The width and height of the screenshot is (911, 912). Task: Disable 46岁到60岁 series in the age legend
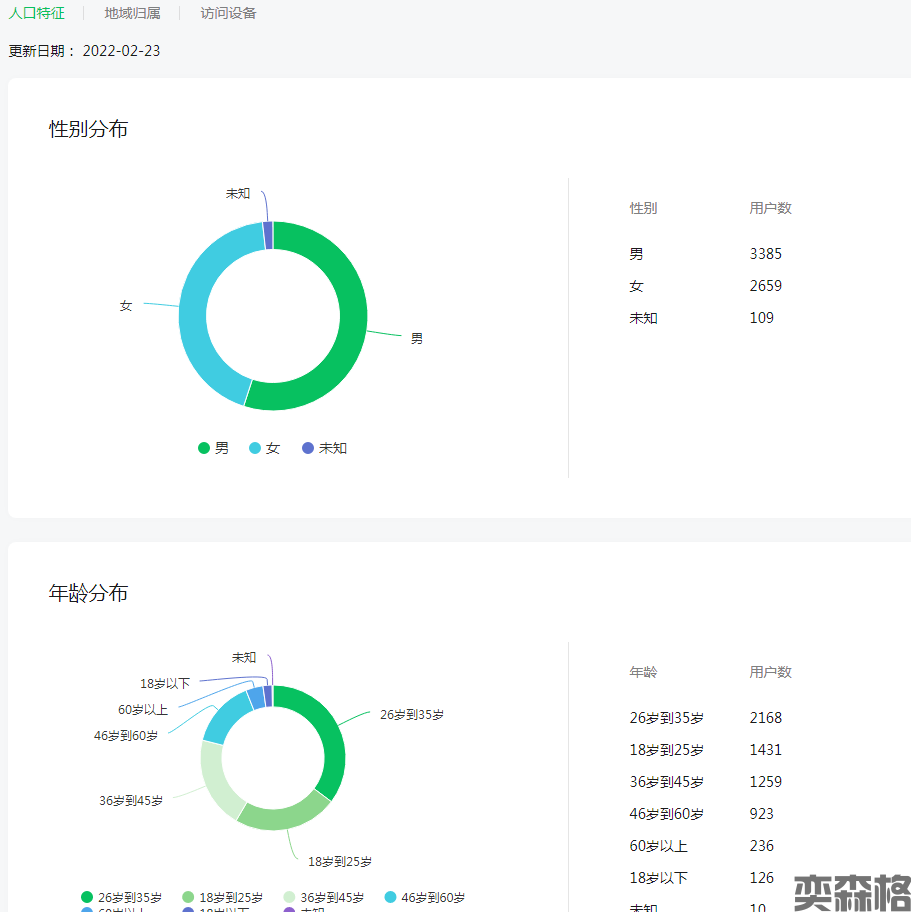pos(424,898)
